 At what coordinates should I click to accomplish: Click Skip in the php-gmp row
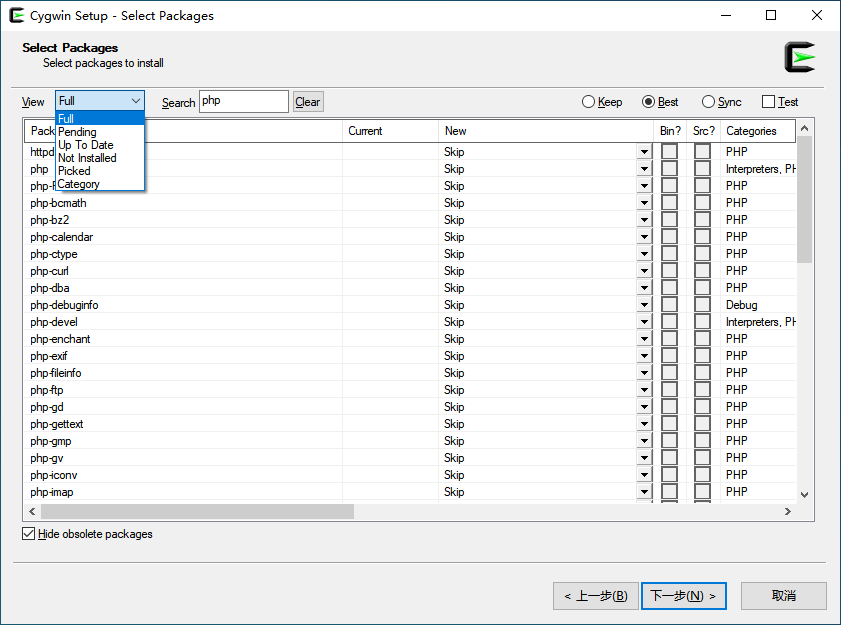454,441
